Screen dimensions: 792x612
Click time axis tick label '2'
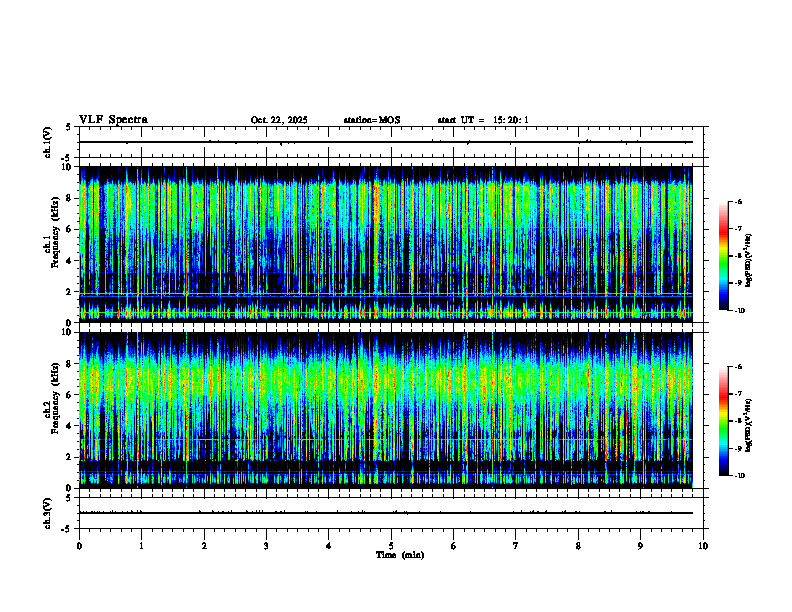click(204, 546)
